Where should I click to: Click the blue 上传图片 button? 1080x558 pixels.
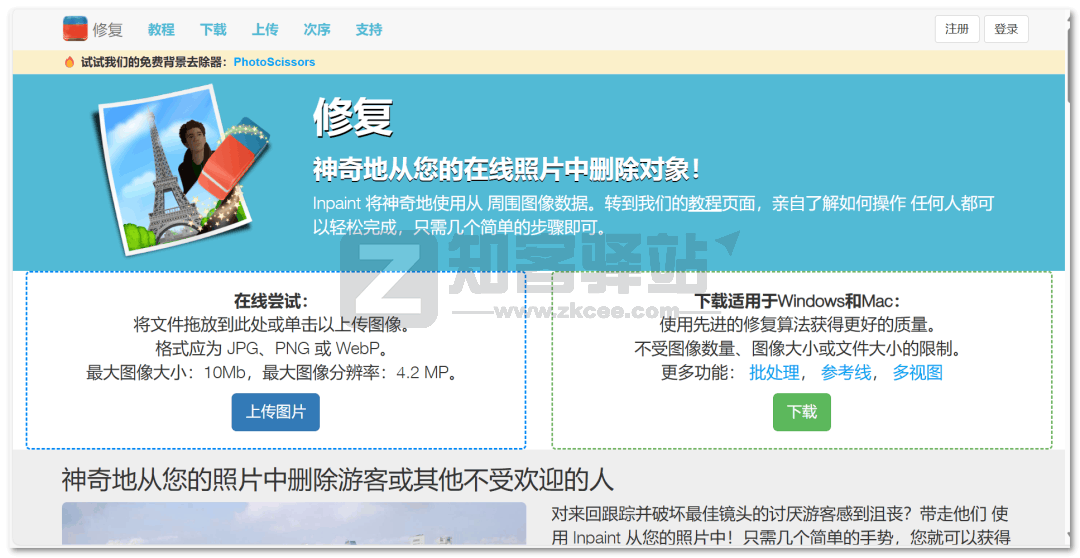point(276,412)
